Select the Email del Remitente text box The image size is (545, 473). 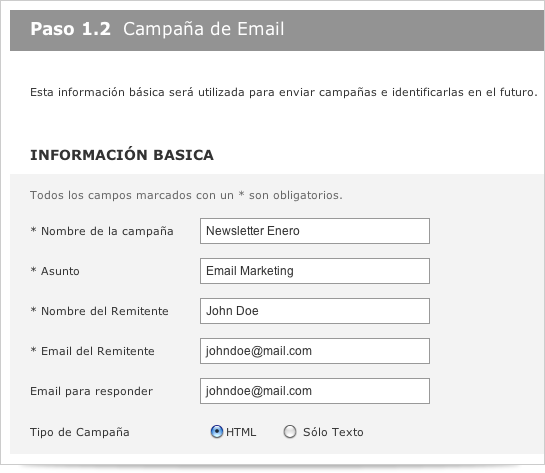pos(315,351)
